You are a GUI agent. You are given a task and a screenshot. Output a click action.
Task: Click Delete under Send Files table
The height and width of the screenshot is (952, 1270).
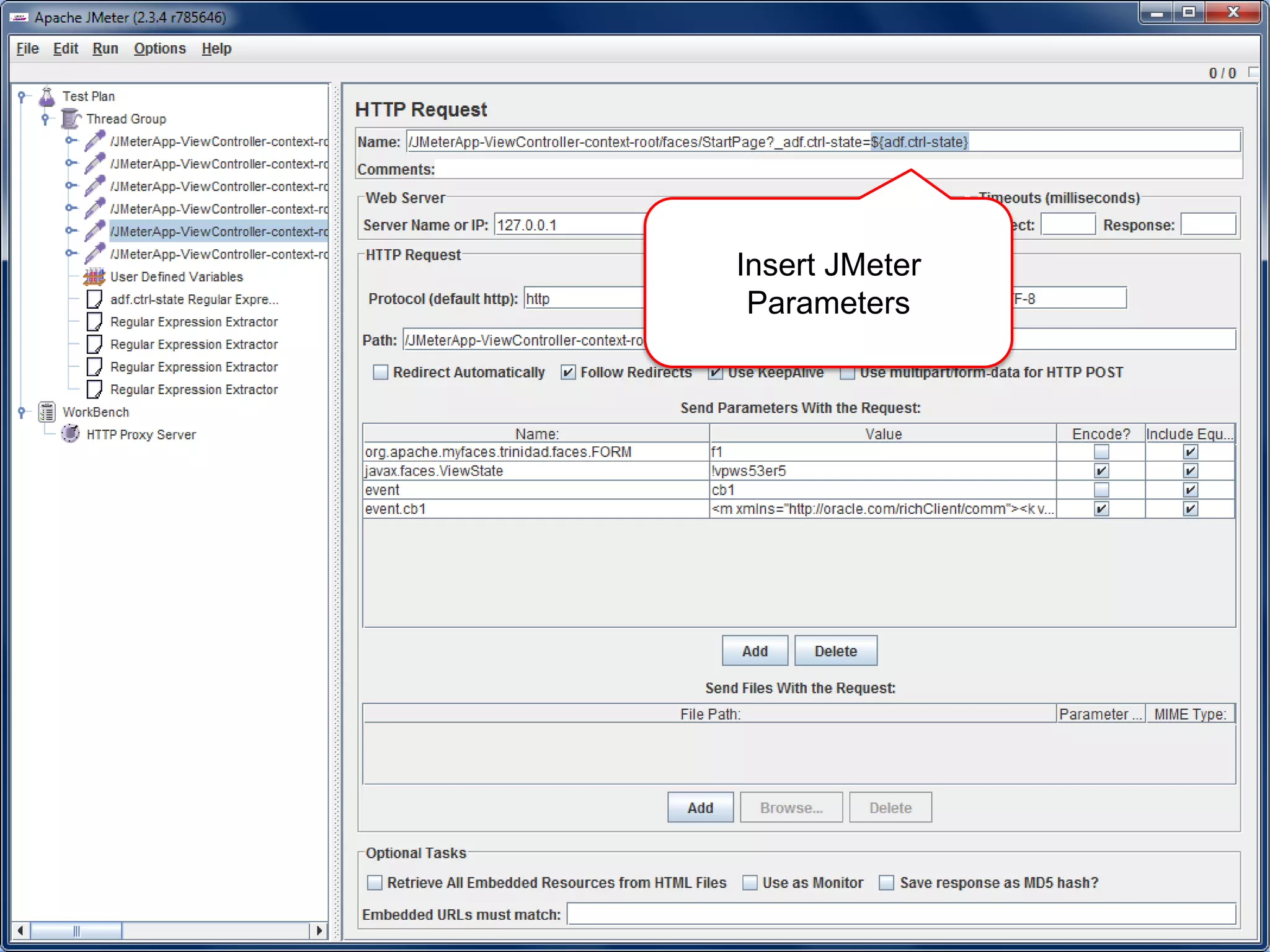pos(890,808)
